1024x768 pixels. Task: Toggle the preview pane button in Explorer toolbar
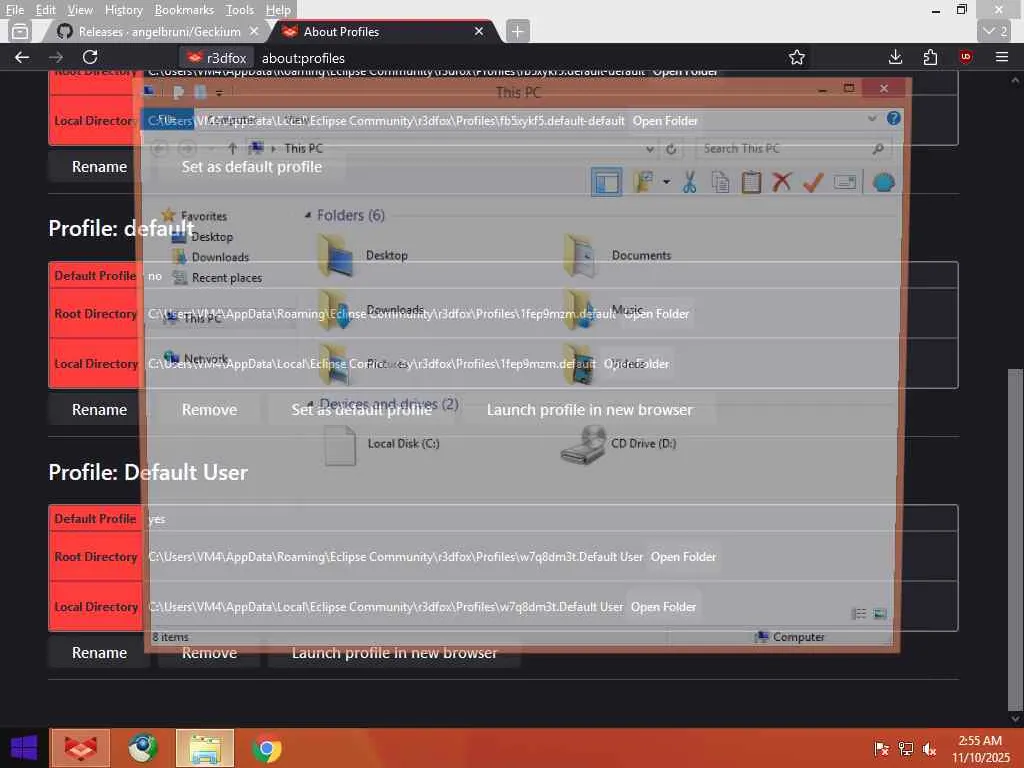click(x=606, y=182)
